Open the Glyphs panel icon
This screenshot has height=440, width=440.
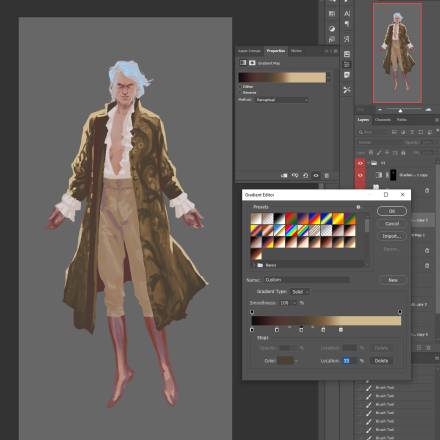347,39
